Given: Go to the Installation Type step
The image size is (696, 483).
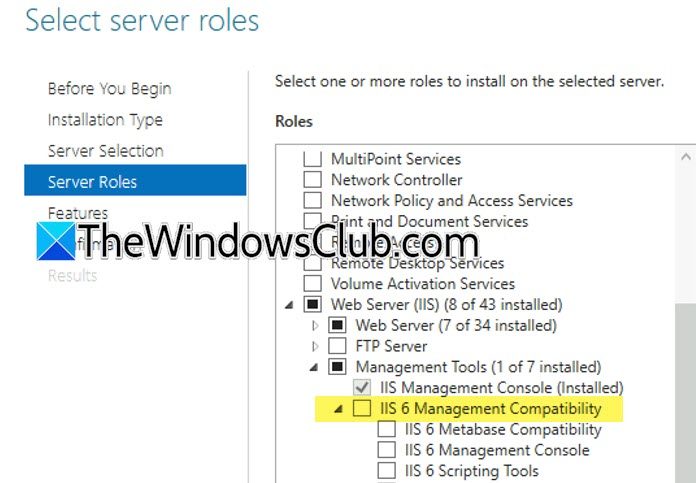Looking at the screenshot, I should pos(105,120).
